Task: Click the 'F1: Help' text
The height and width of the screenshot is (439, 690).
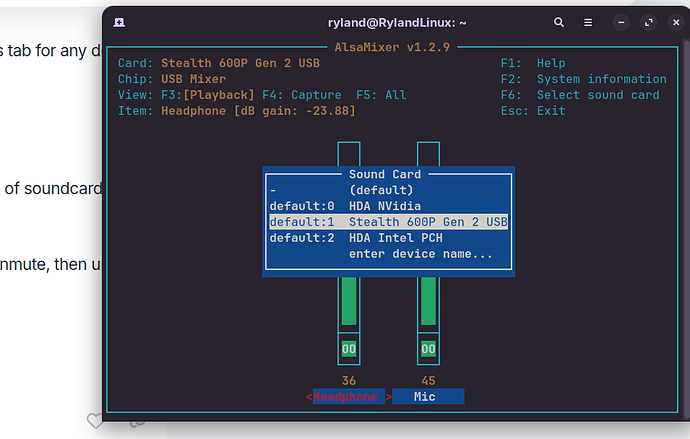Action: tap(533, 63)
